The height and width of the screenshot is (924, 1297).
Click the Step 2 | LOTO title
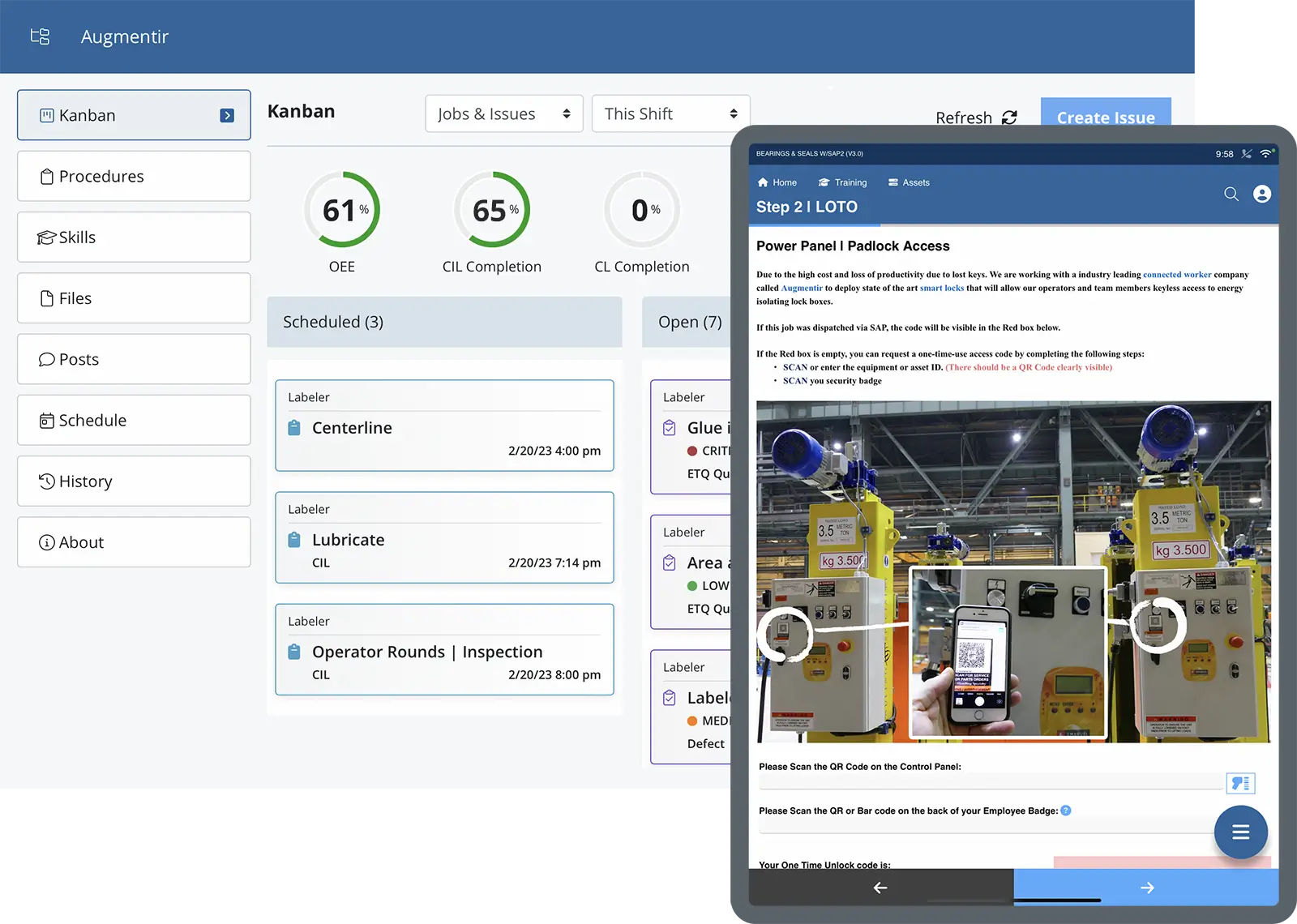click(x=807, y=207)
